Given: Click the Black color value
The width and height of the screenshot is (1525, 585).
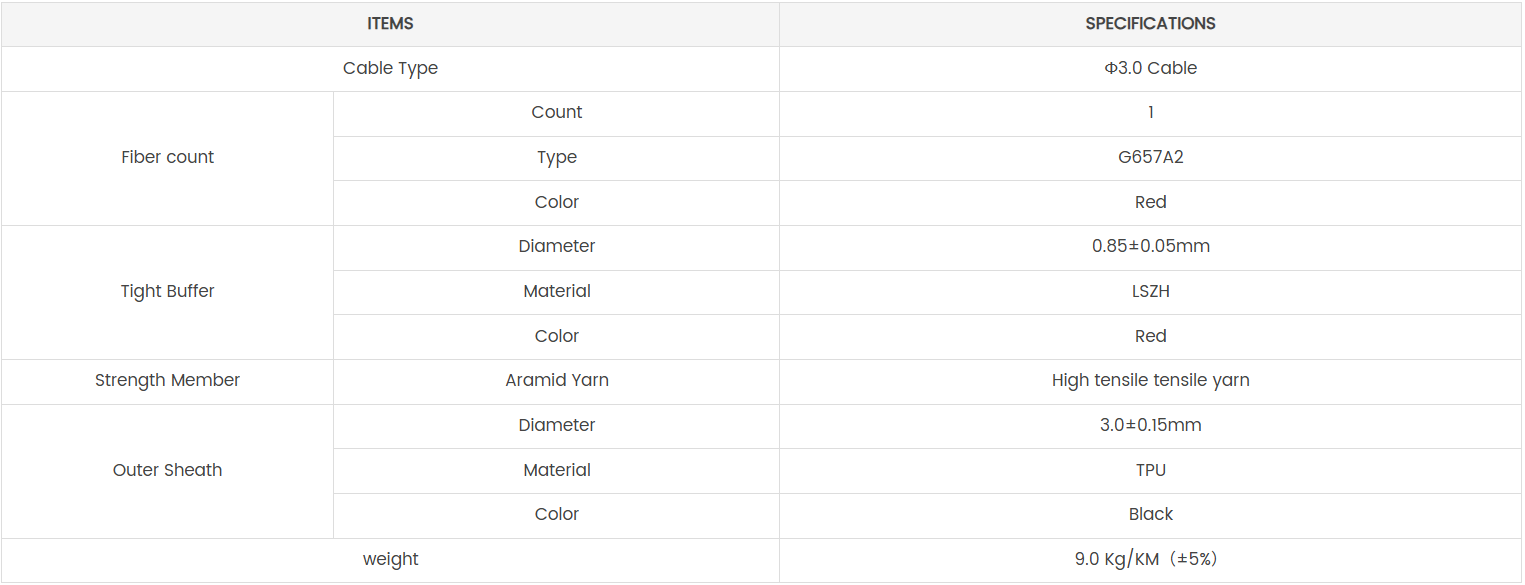Looking at the screenshot, I should (x=1150, y=515).
